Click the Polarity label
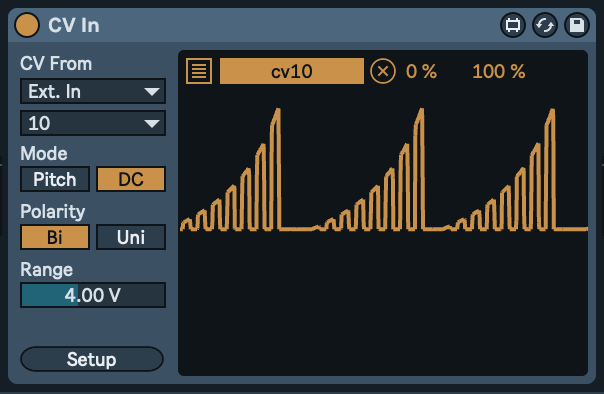The height and width of the screenshot is (394, 604). point(53,211)
